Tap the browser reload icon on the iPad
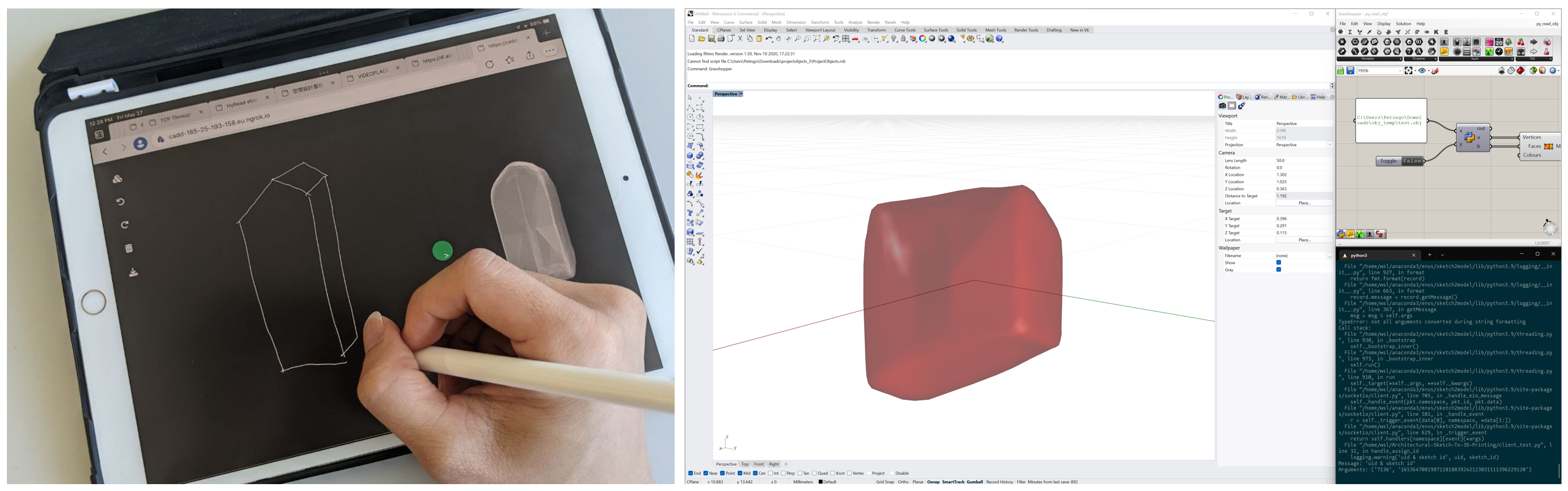This screenshot has height=491, width=1568. tap(489, 64)
